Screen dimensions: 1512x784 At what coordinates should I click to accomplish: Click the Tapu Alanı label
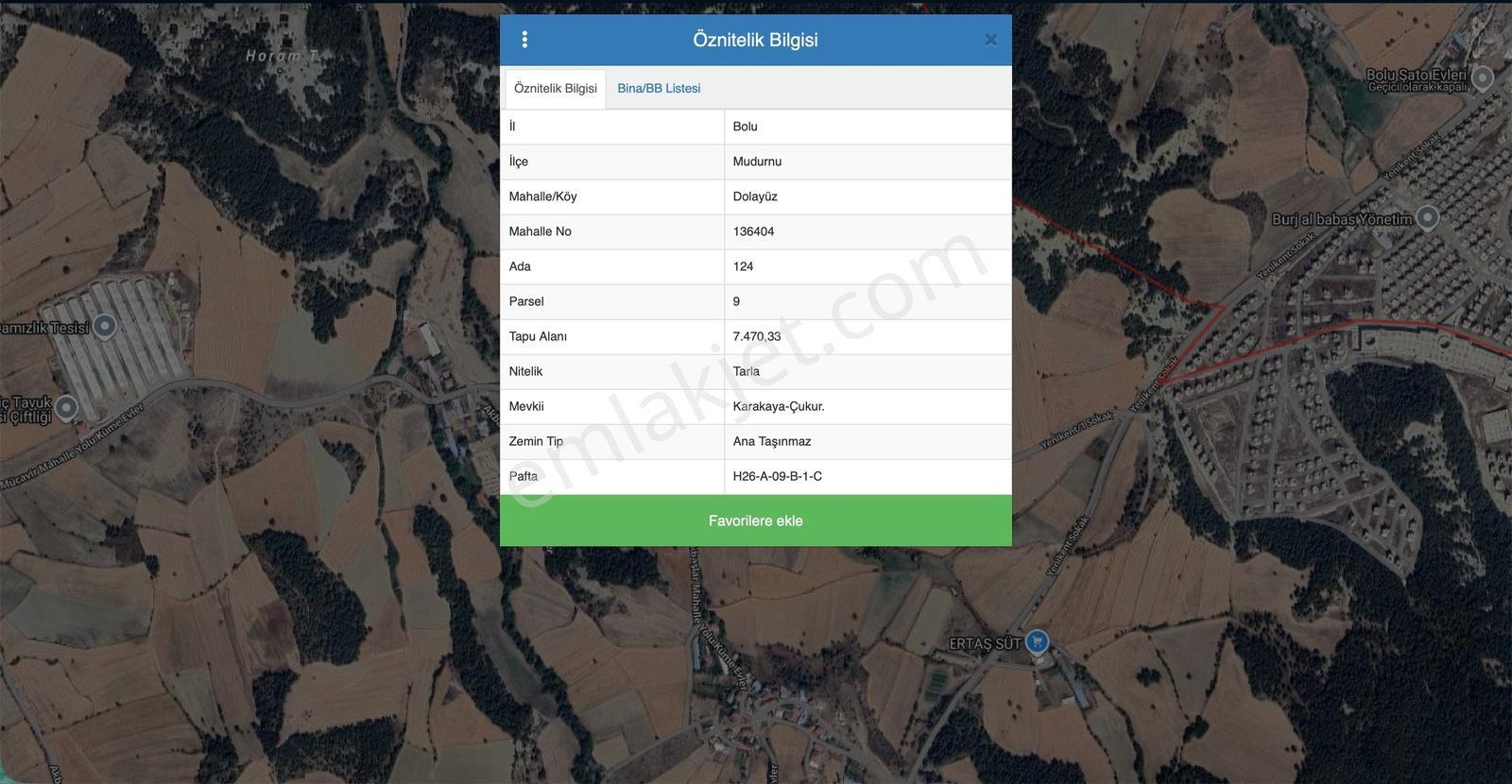tap(538, 336)
